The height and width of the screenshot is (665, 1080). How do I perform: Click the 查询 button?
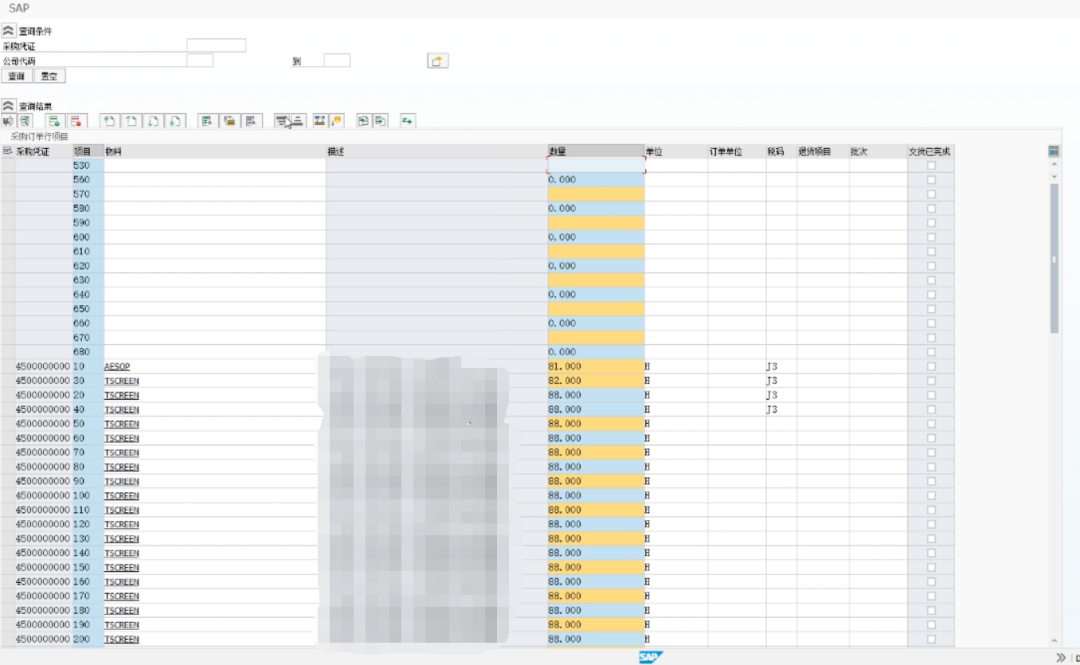pos(17,76)
